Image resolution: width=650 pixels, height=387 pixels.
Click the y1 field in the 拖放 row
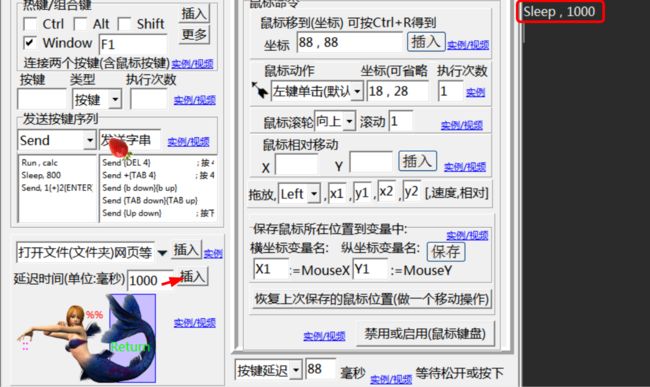click(362, 192)
